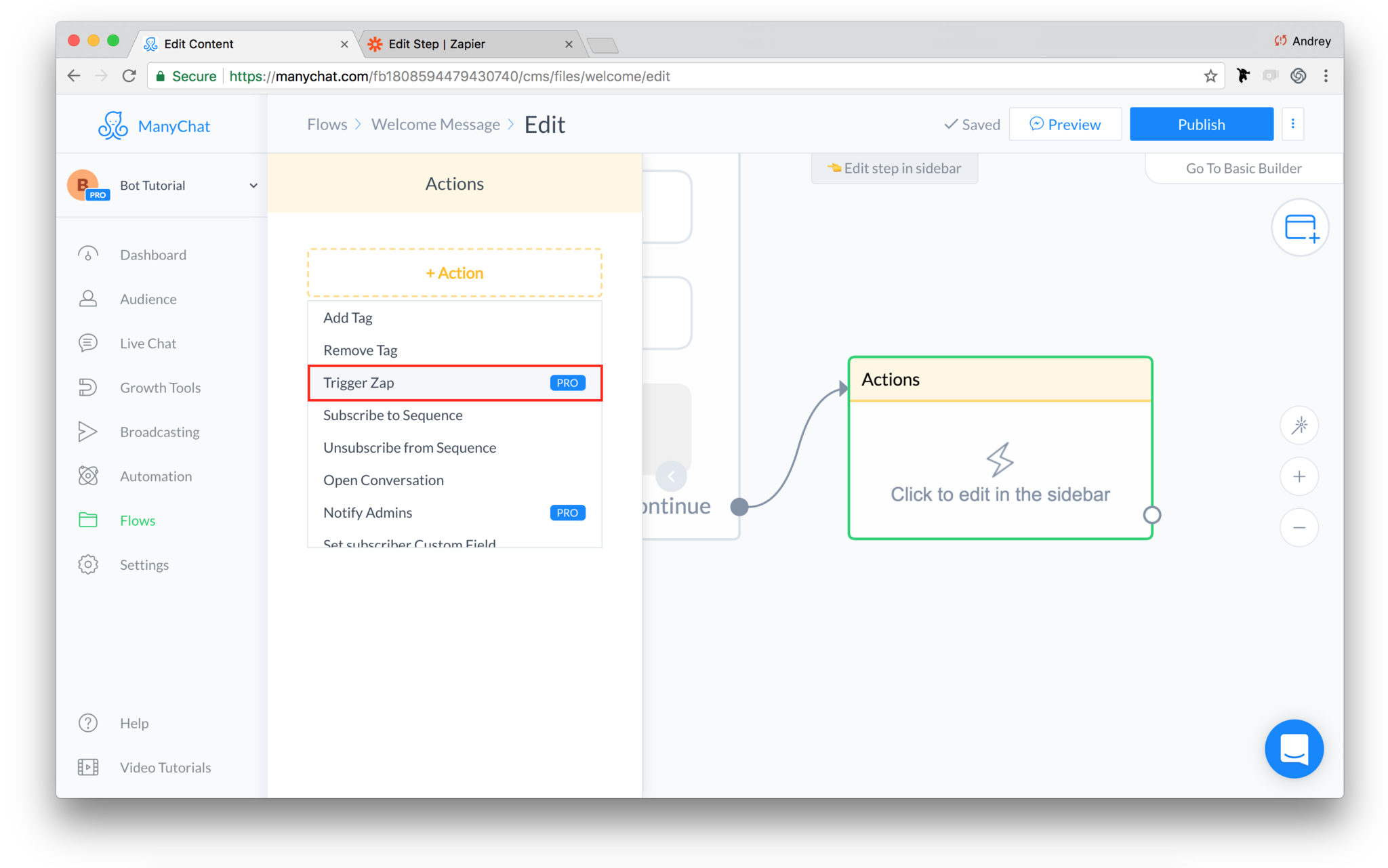Click the Andrey Chrome profile
This screenshot has width=1388, height=868.
[1303, 41]
